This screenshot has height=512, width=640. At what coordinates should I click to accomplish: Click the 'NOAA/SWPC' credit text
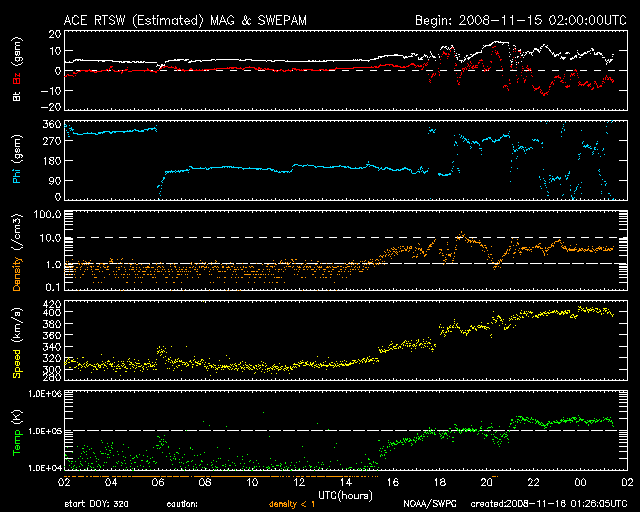pos(430,504)
